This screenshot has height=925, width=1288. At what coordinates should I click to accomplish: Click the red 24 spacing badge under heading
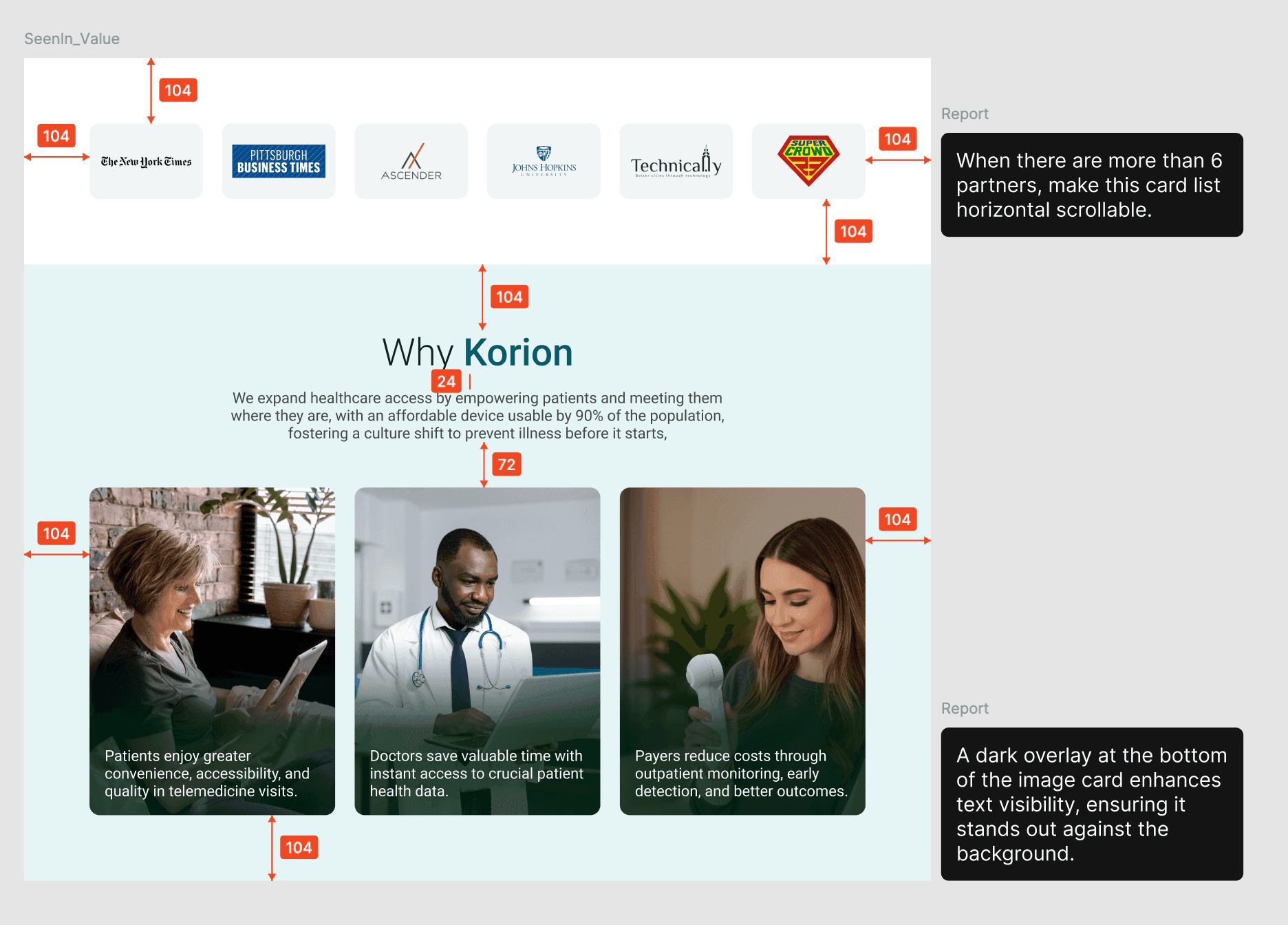446,381
